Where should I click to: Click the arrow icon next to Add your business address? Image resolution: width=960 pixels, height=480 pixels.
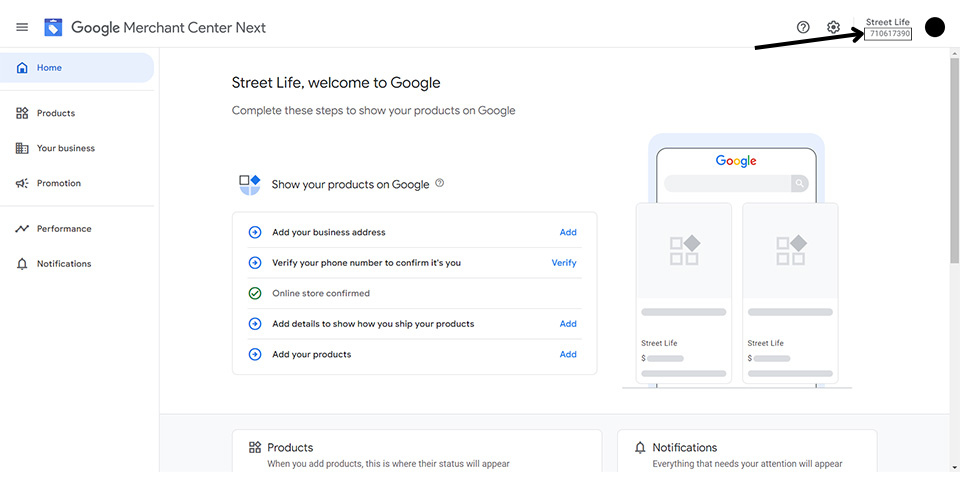click(255, 233)
